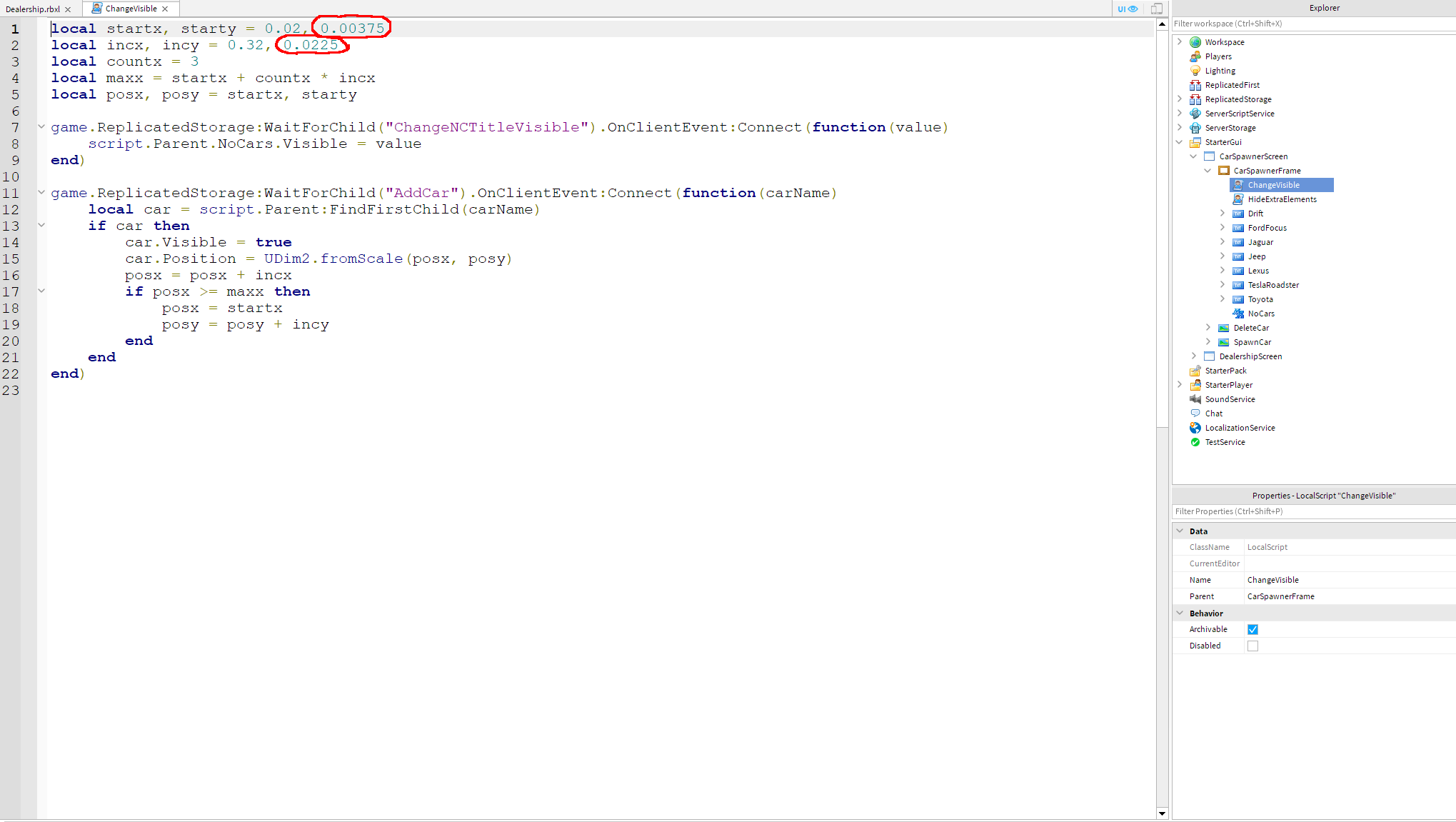Screen dimensions: 1456x822
Task: Click the Drift image button icon
Action: click(x=1238, y=214)
